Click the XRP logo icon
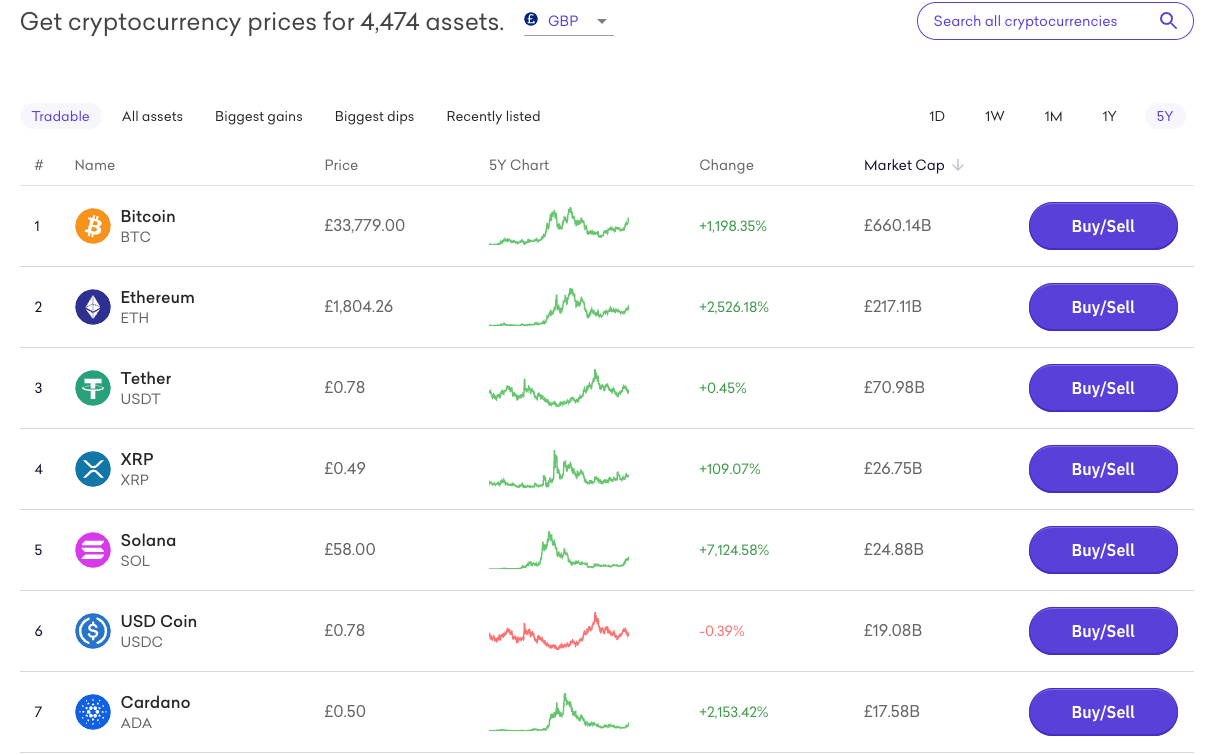The image size is (1210, 755). (93, 469)
